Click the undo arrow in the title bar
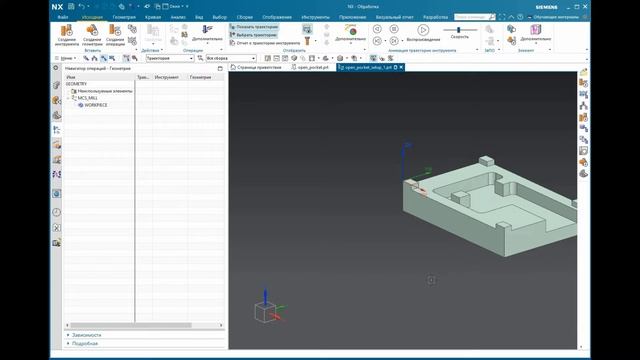 (82, 7)
